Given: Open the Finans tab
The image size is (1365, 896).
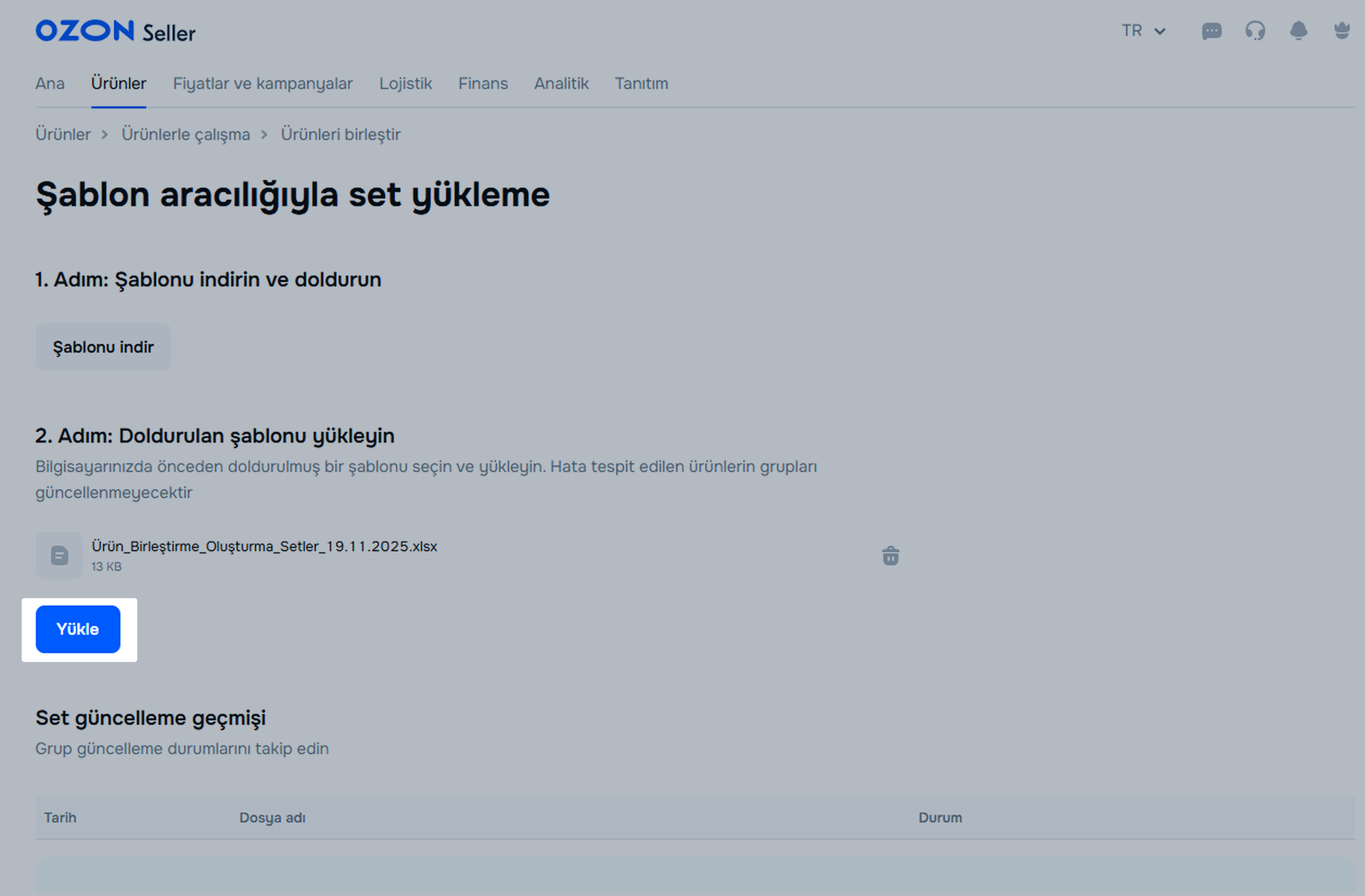Looking at the screenshot, I should tap(483, 84).
